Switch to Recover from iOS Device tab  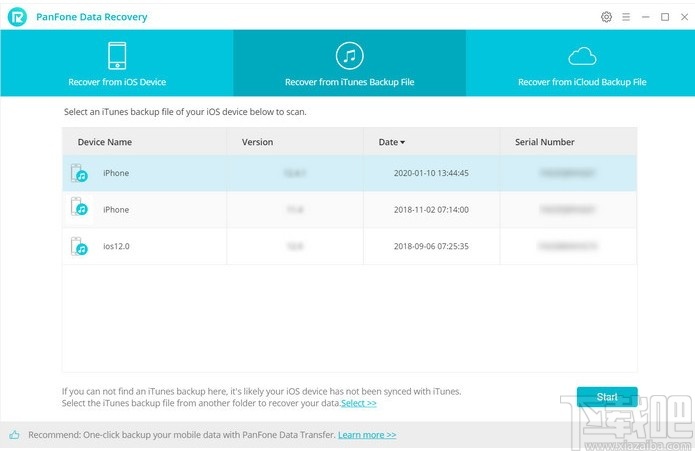pyautogui.click(x=117, y=63)
